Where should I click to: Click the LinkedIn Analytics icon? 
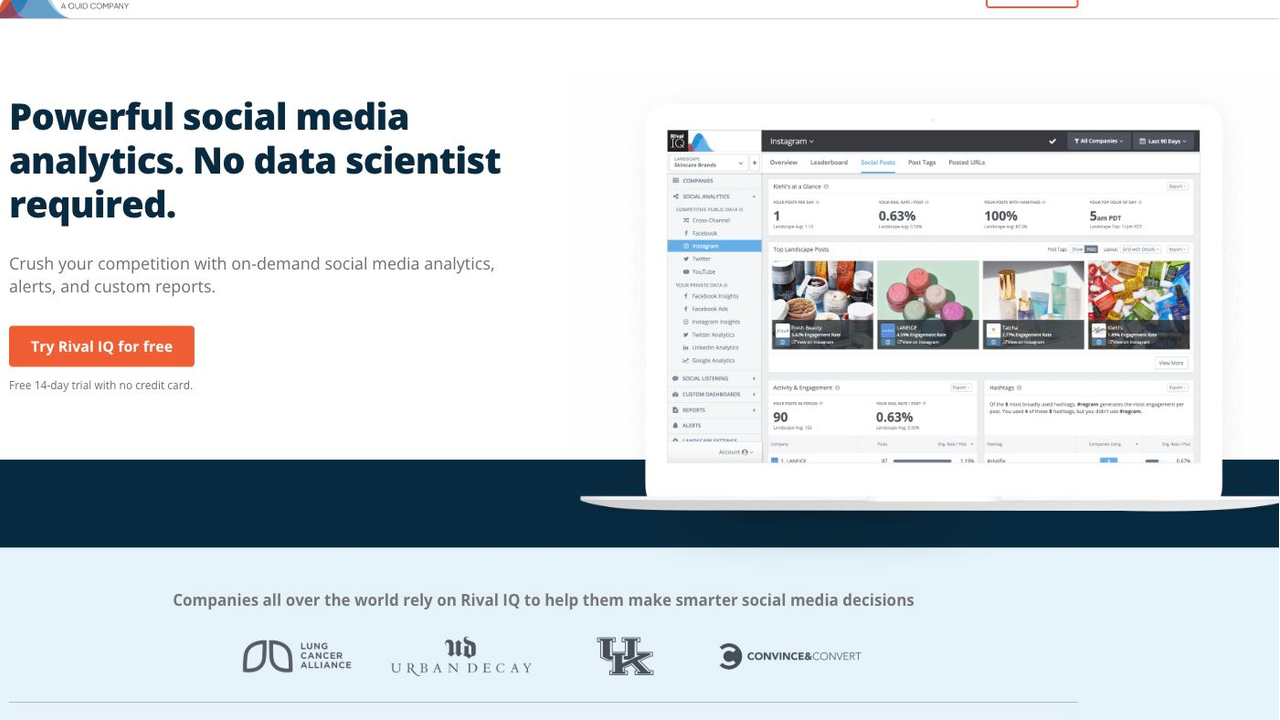(x=686, y=348)
